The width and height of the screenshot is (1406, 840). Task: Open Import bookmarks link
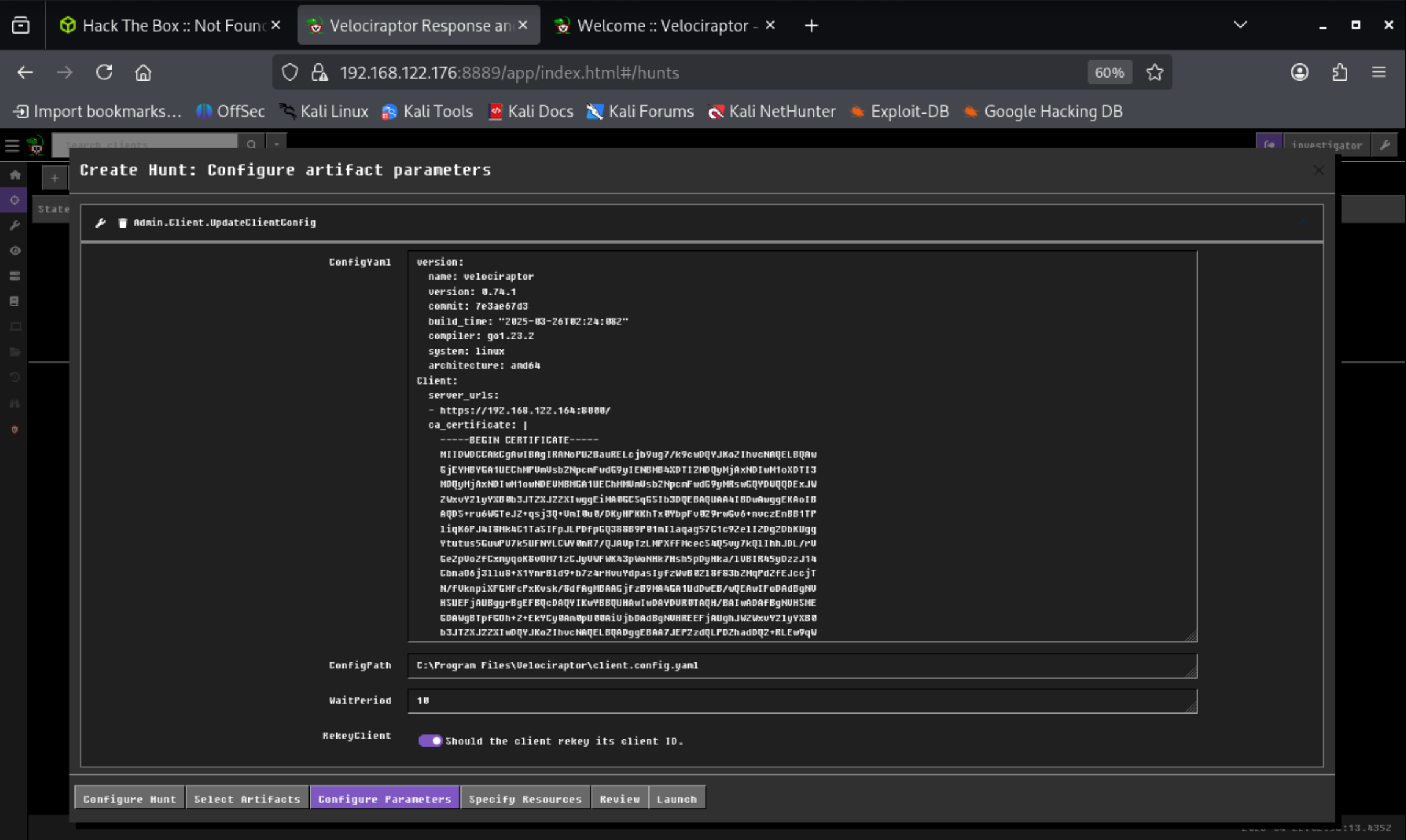tap(98, 112)
